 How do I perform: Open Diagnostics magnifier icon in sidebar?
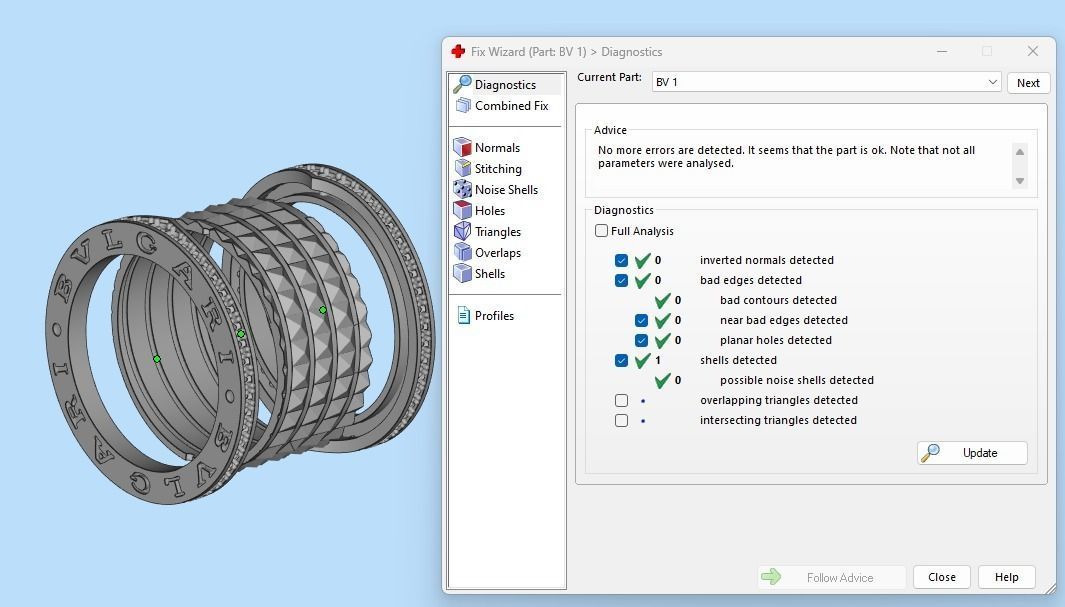coord(463,84)
